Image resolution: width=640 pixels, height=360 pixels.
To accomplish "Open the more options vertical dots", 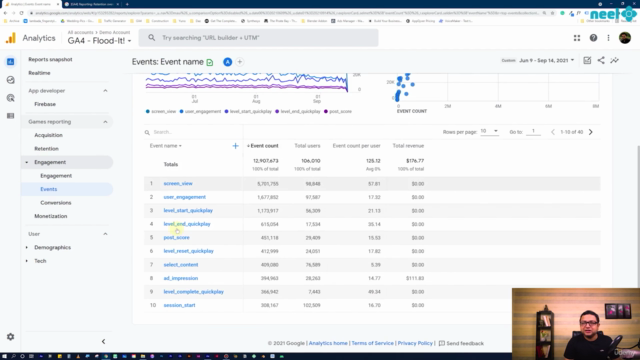I will [608, 38].
